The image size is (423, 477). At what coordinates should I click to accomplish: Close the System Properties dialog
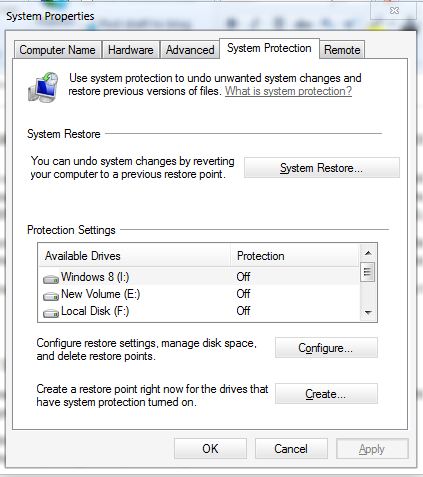tap(394, 11)
